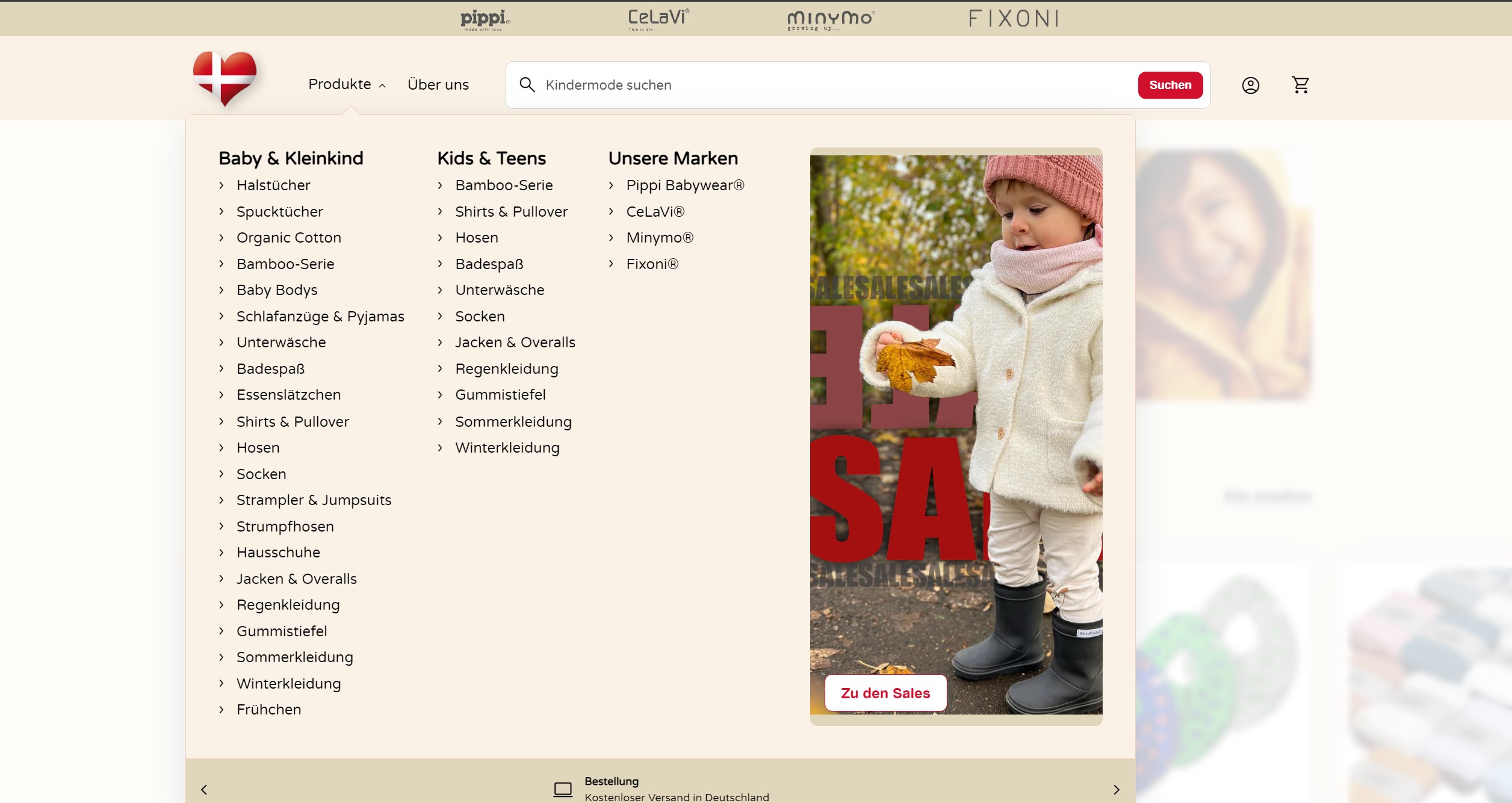
Task: Collapse the Produkte dropdown menu
Action: (347, 85)
